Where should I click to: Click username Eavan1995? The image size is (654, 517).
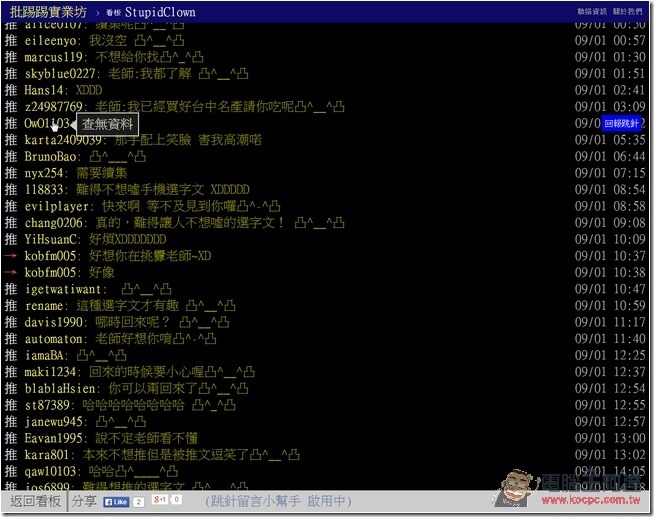[x=53, y=438]
